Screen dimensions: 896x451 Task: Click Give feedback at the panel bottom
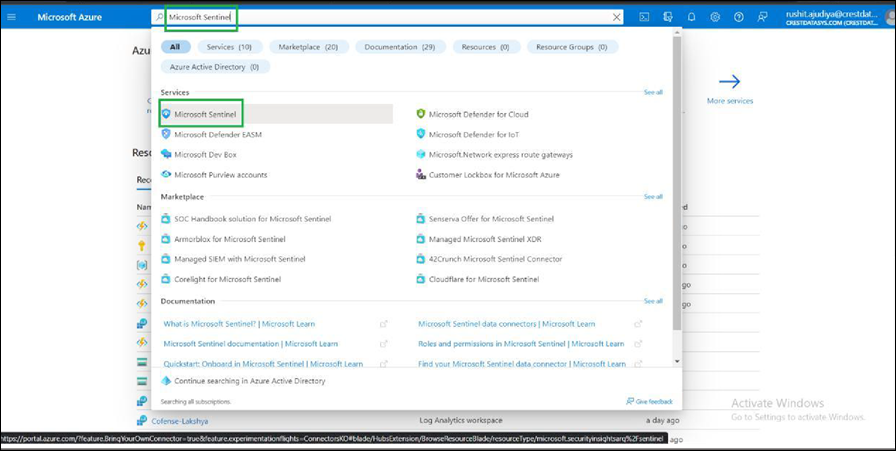[649, 401]
